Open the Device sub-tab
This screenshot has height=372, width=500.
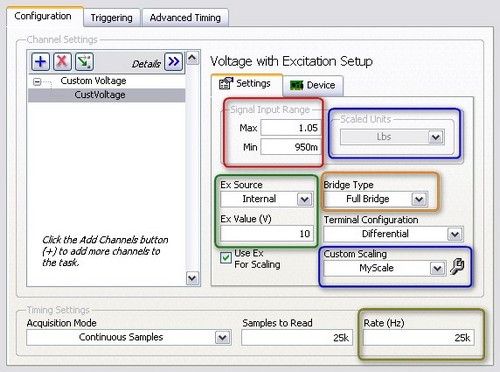coord(313,85)
